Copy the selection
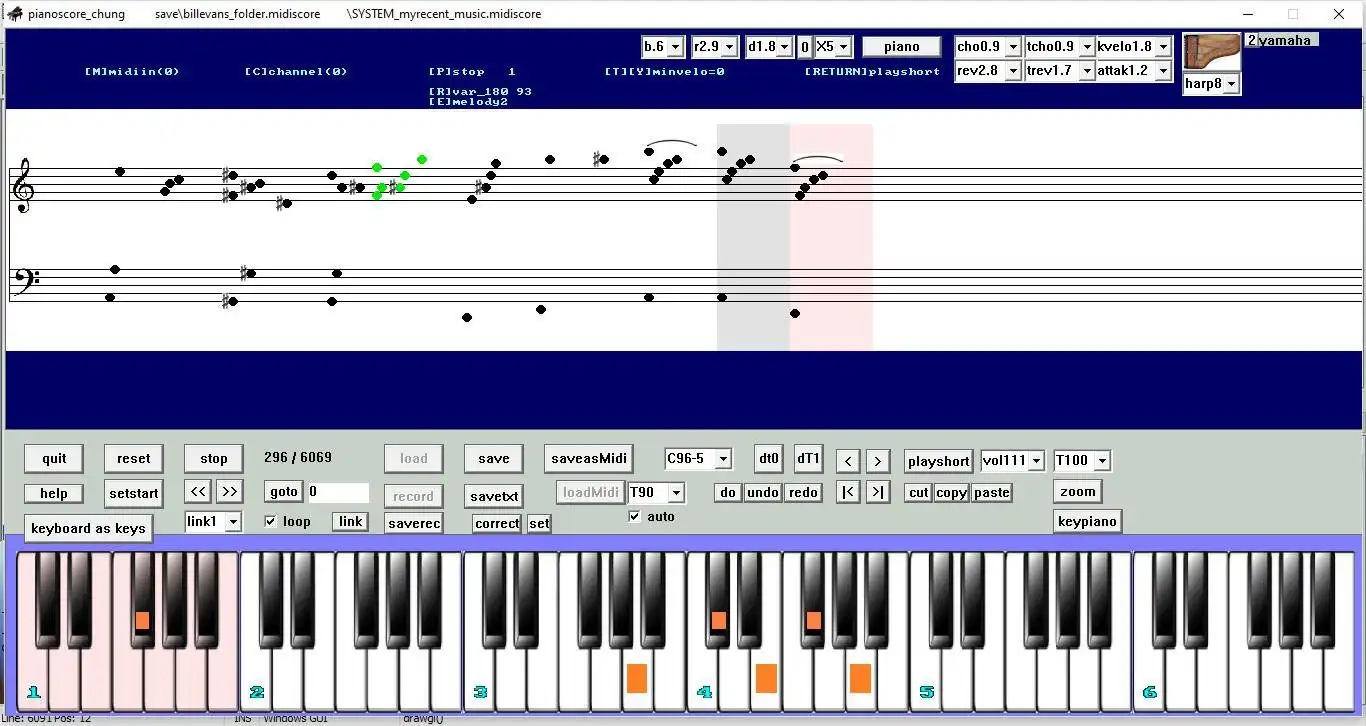Viewport: 1366px width, 726px height. (951, 493)
